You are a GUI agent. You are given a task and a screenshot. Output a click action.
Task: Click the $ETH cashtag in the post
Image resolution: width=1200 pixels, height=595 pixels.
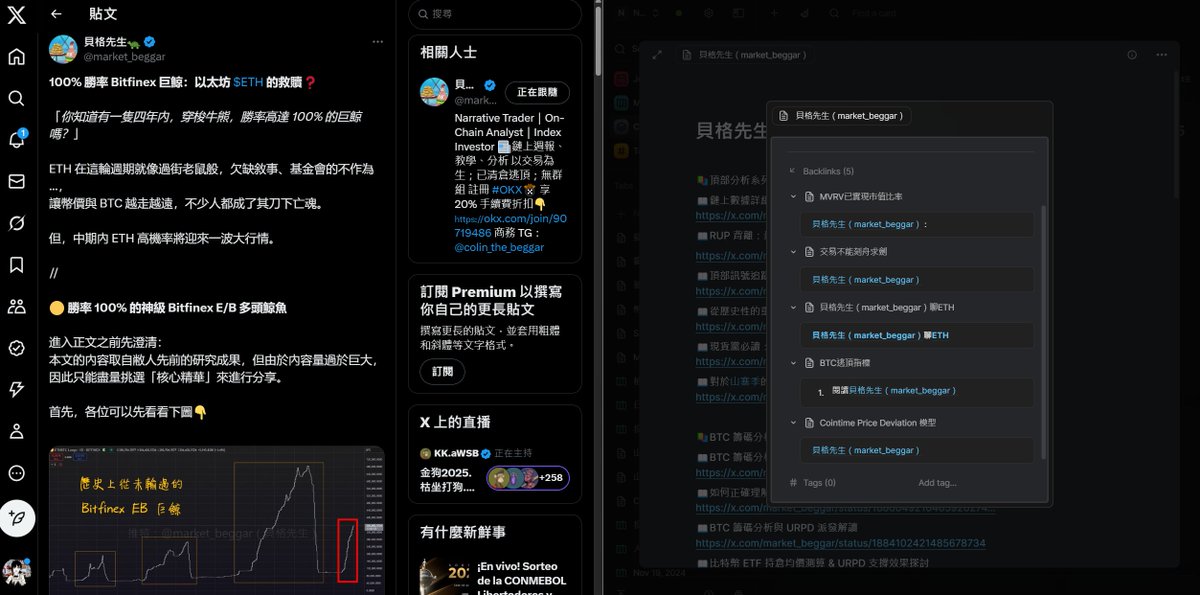click(x=249, y=81)
